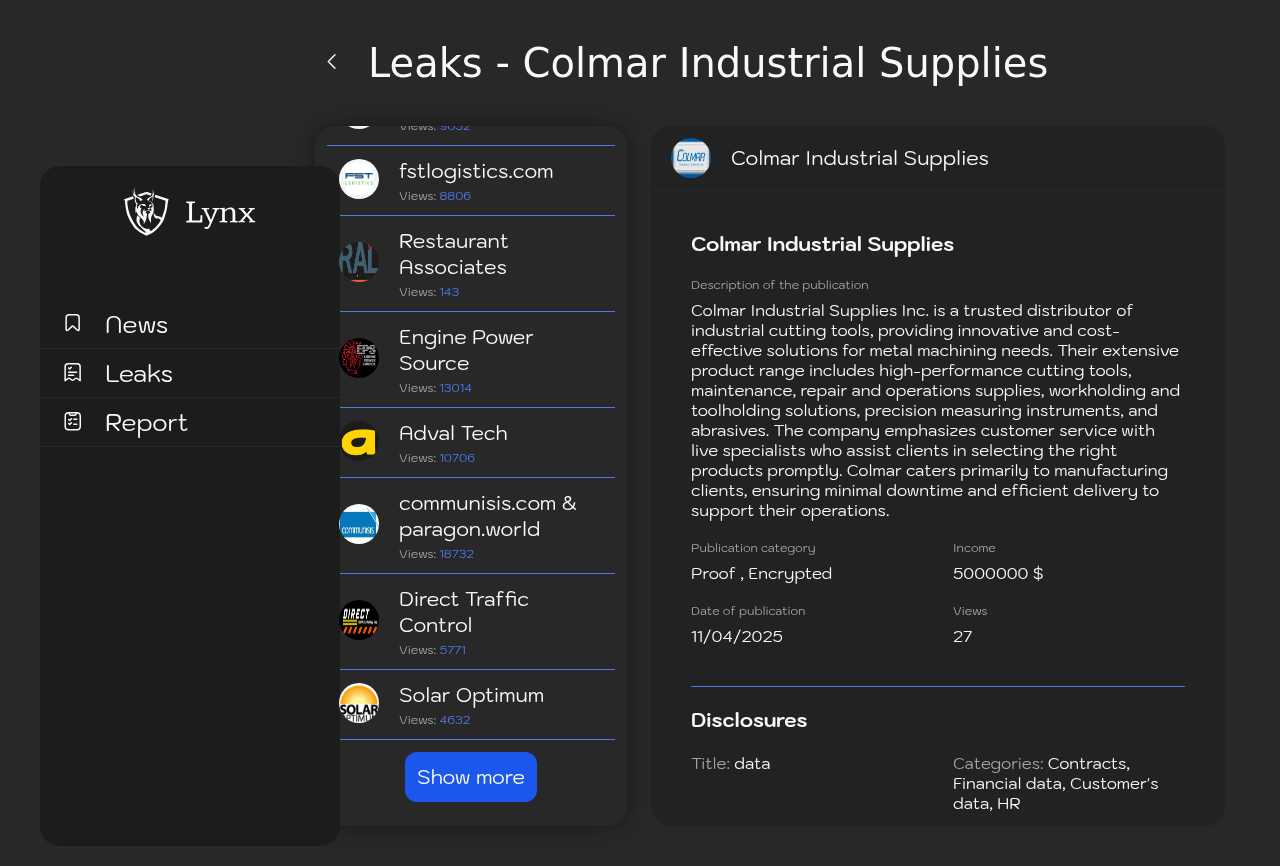Click the views count 143
This screenshot has width=1280, height=866.
449,292
